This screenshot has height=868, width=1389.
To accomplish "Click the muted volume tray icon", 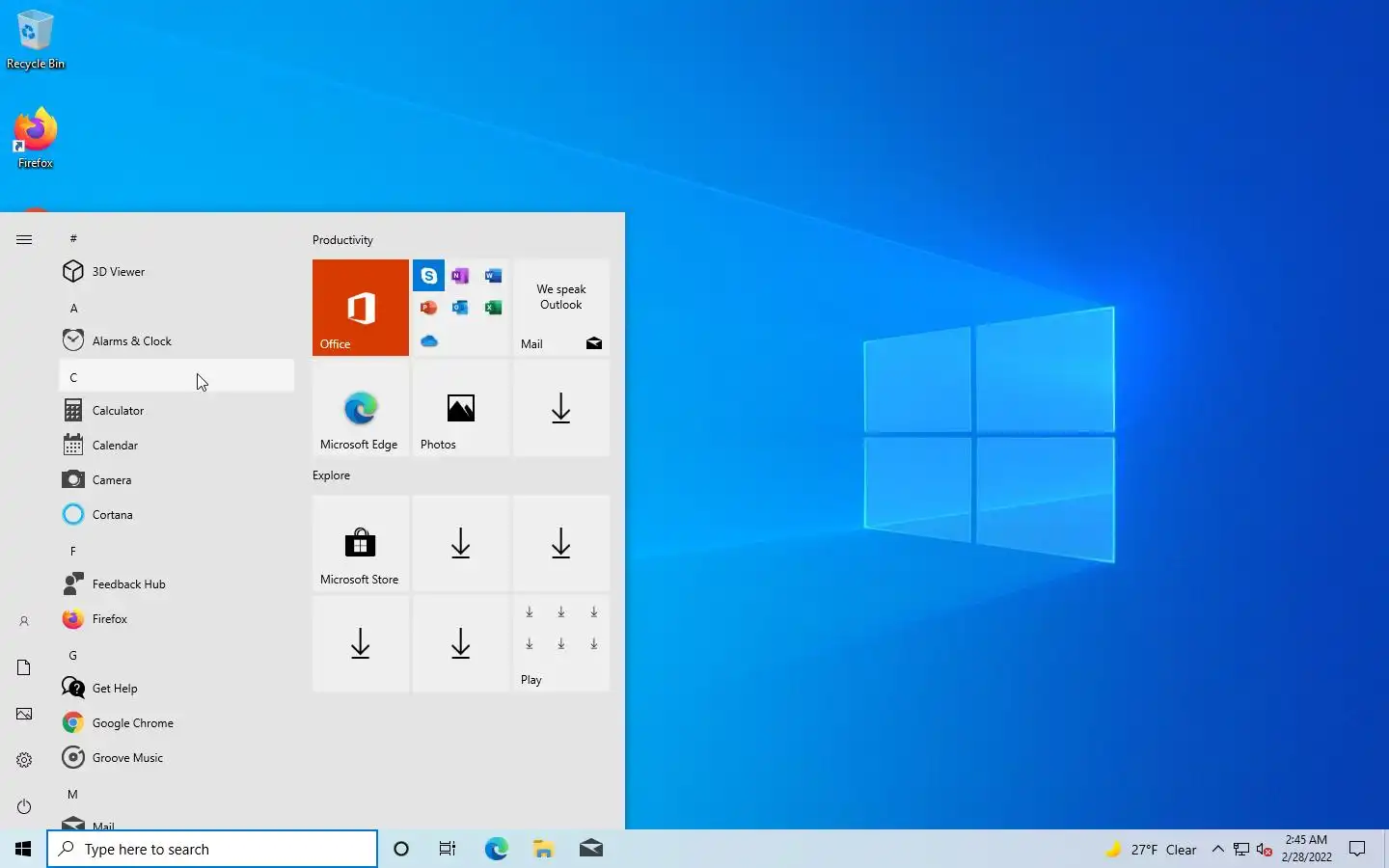I will pos(1265,850).
